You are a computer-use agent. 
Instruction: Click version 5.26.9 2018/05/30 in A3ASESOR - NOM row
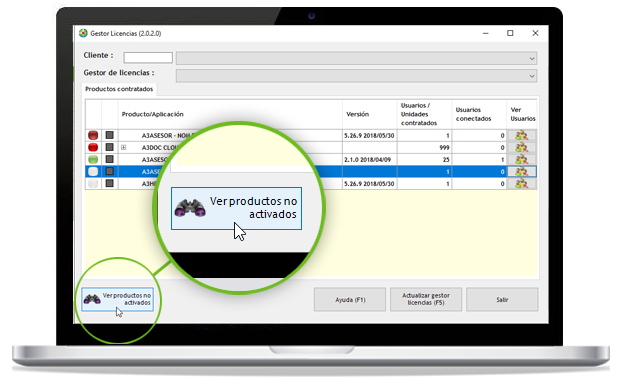[x=369, y=136]
